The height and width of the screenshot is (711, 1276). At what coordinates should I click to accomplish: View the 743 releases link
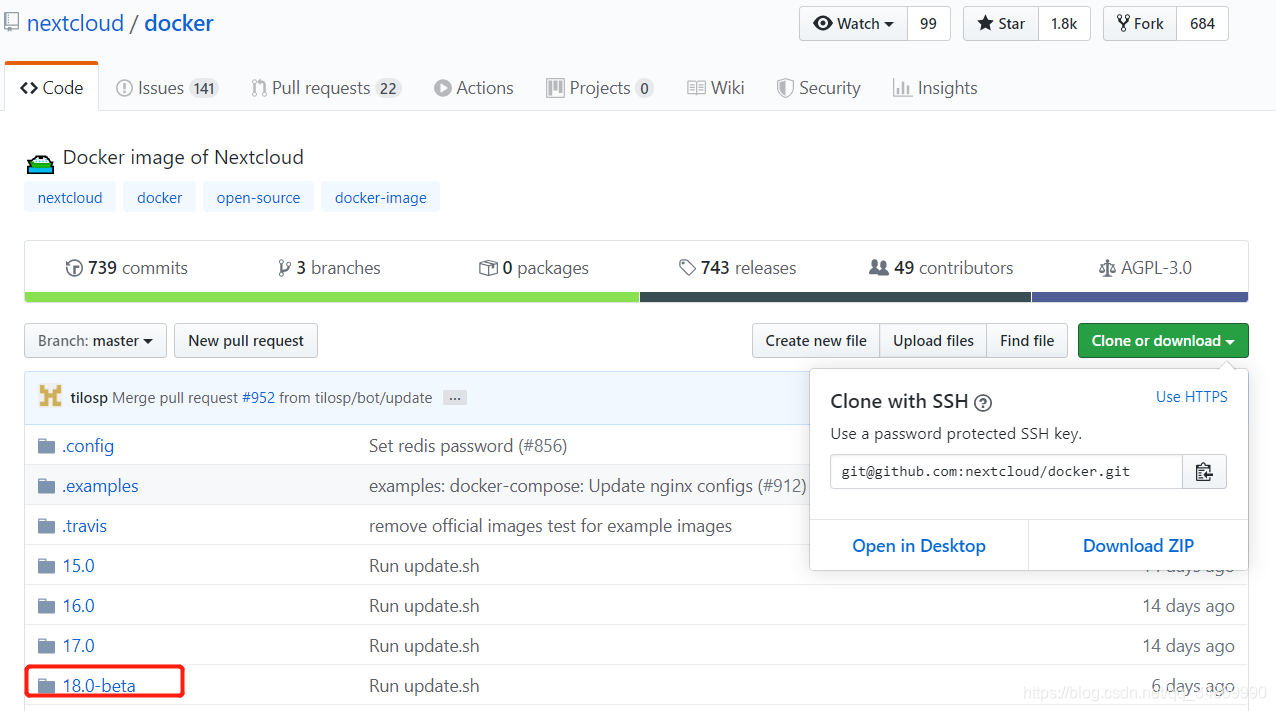tap(738, 268)
